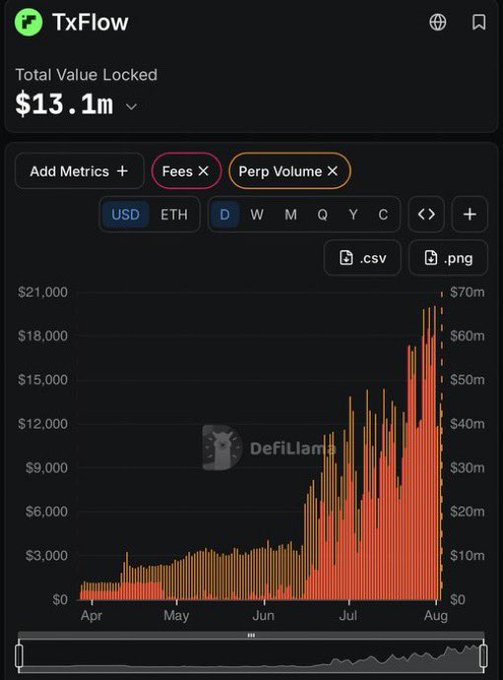
Task: Open the Add Metrics menu
Action: tap(79, 171)
